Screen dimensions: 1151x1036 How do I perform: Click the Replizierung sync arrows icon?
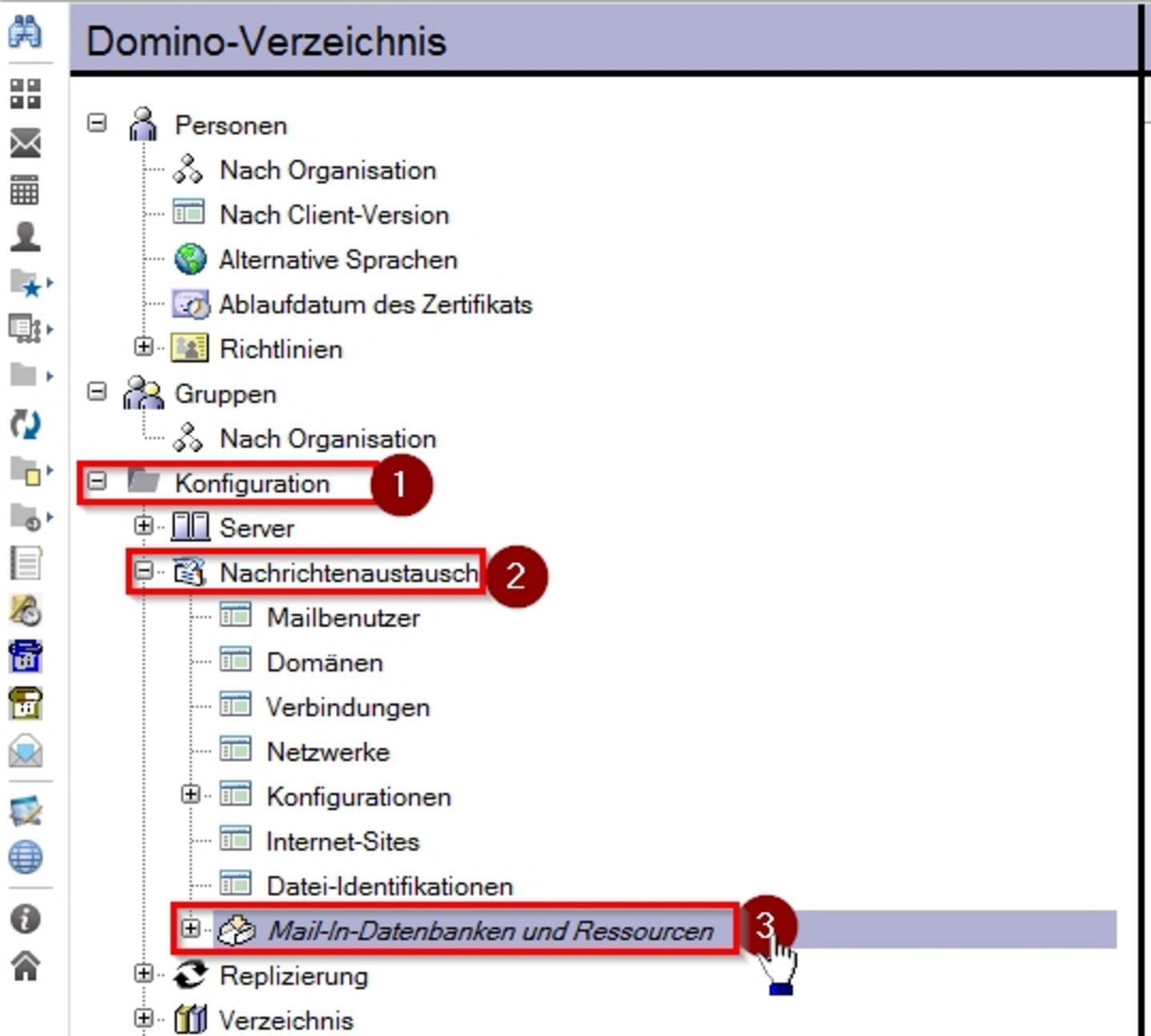click(190, 975)
